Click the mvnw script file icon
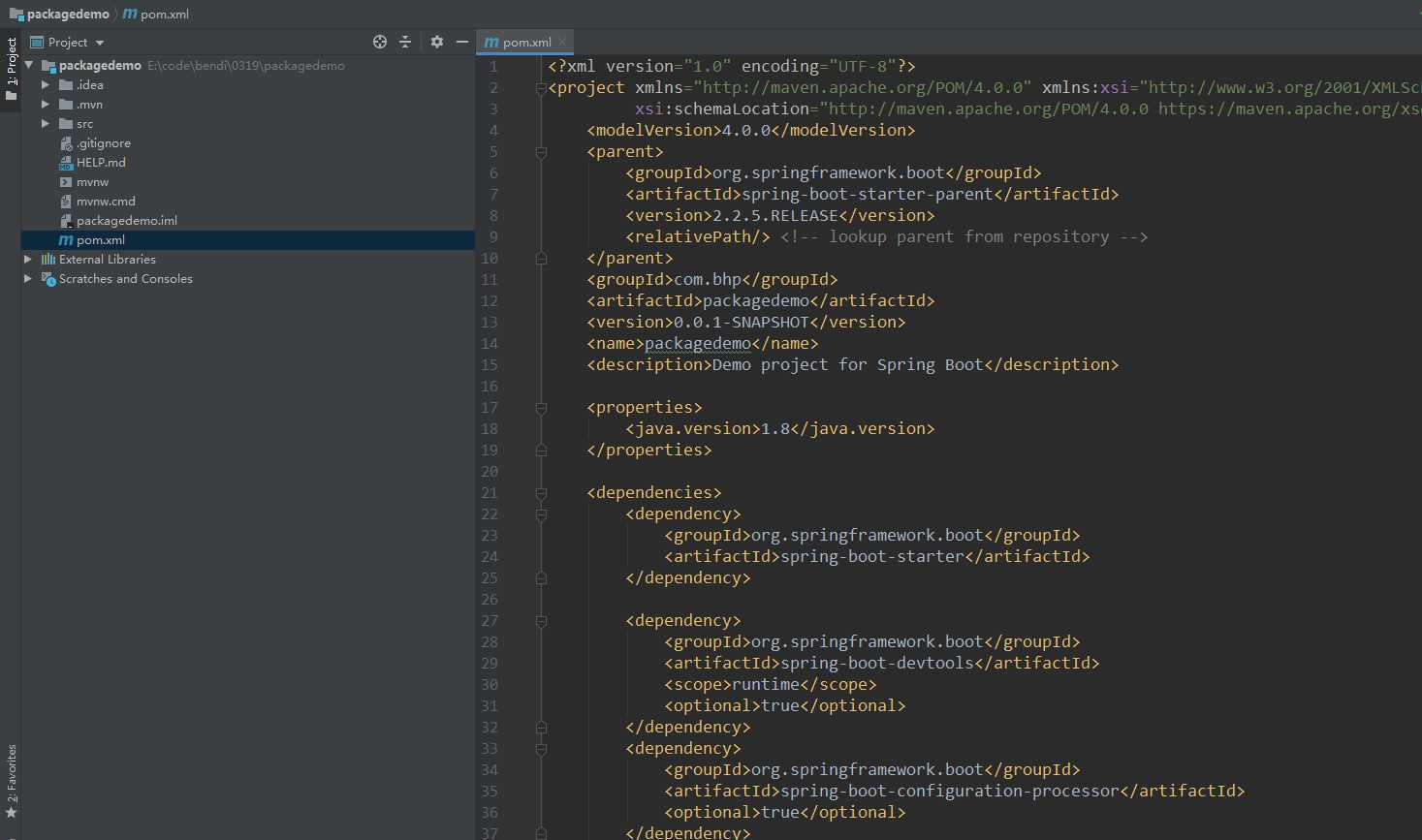 coord(66,181)
